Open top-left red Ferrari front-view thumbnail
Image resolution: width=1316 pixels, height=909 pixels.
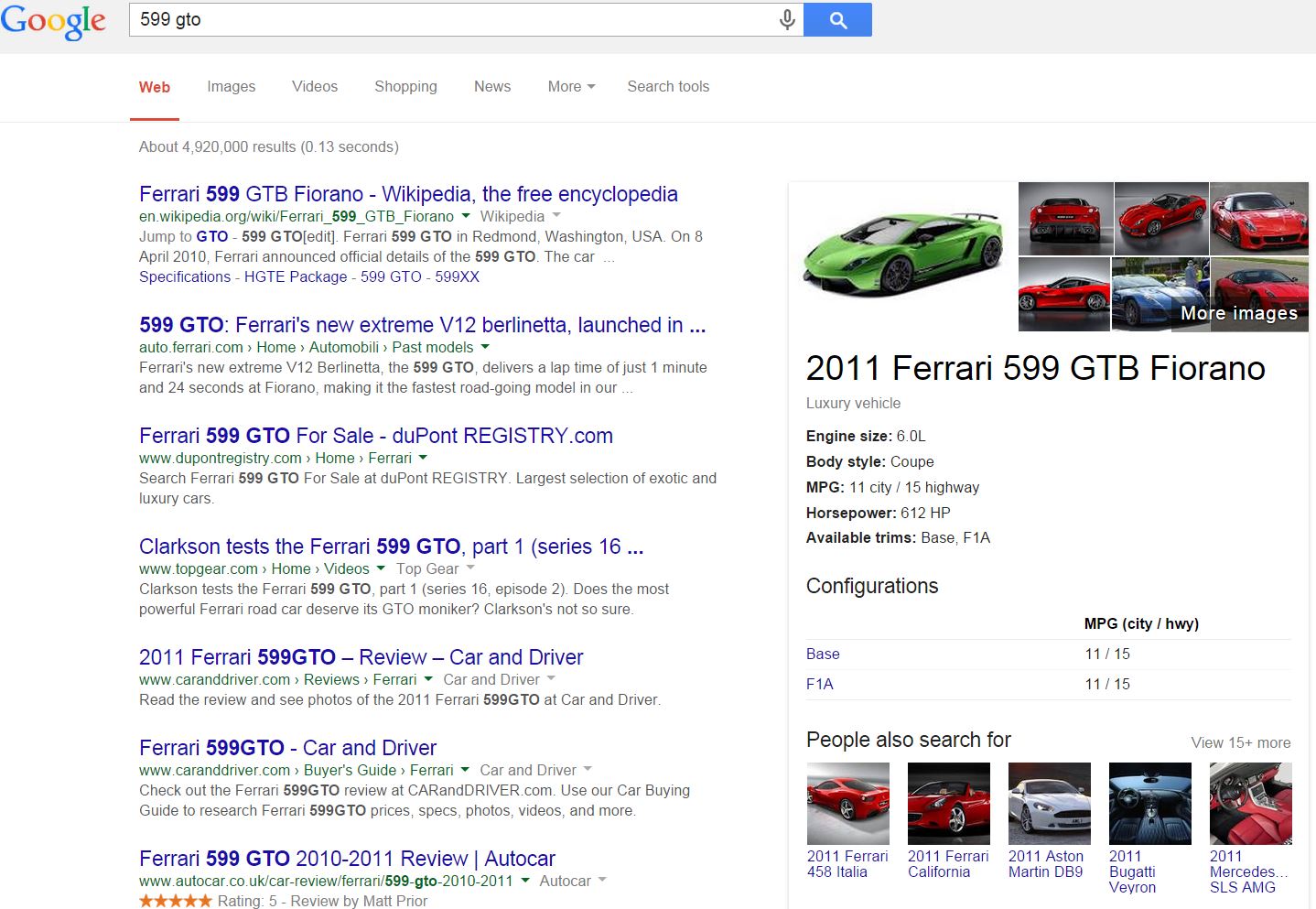tap(1065, 219)
